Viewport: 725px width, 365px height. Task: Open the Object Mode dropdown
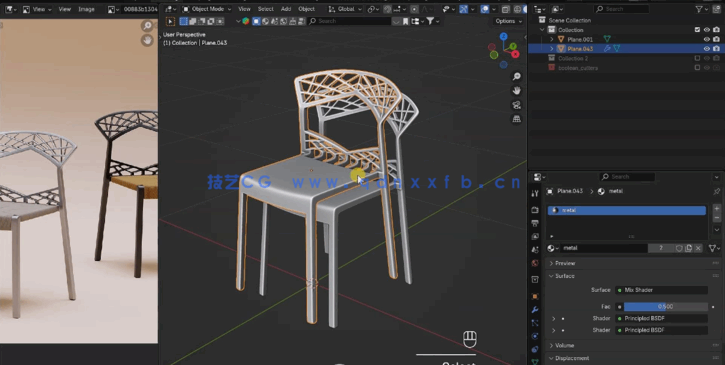tap(206, 9)
